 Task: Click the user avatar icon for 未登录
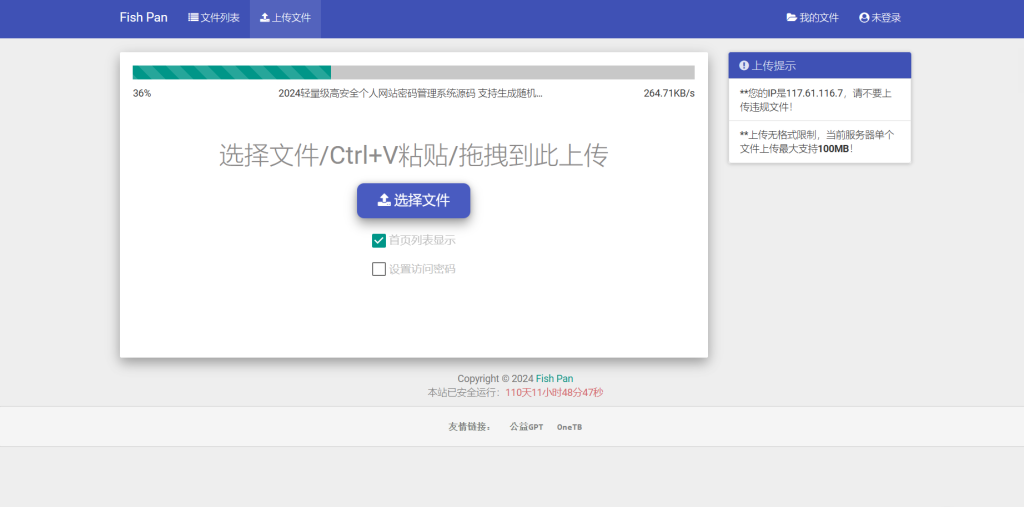(x=864, y=18)
